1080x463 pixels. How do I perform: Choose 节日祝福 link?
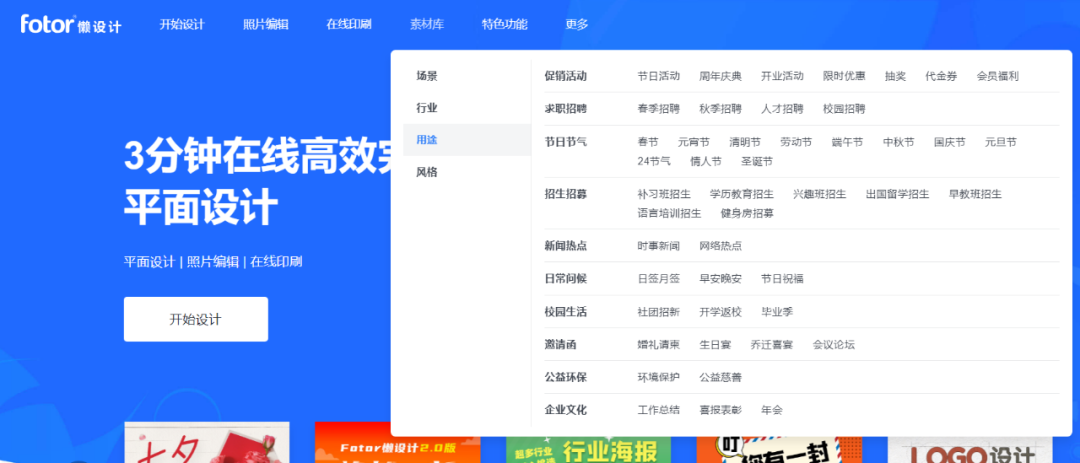click(782, 278)
